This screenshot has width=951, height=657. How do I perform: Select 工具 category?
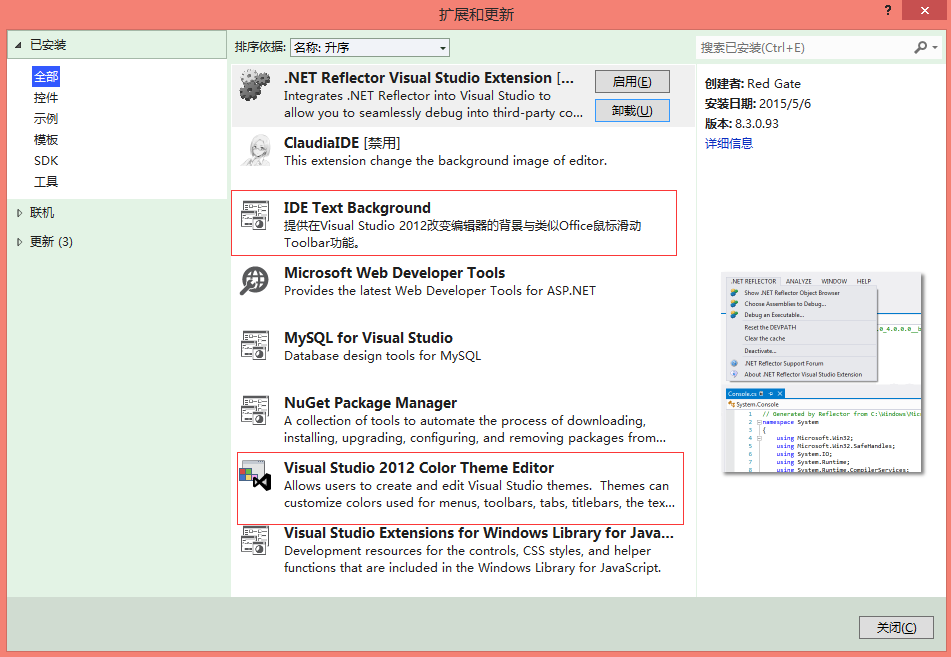[46, 181]
